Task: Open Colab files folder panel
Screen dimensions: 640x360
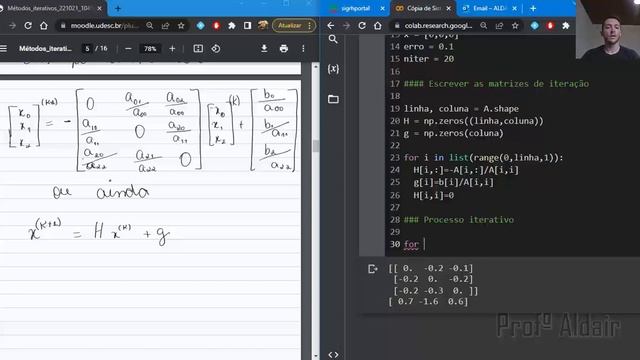Action: coord(333,99)
